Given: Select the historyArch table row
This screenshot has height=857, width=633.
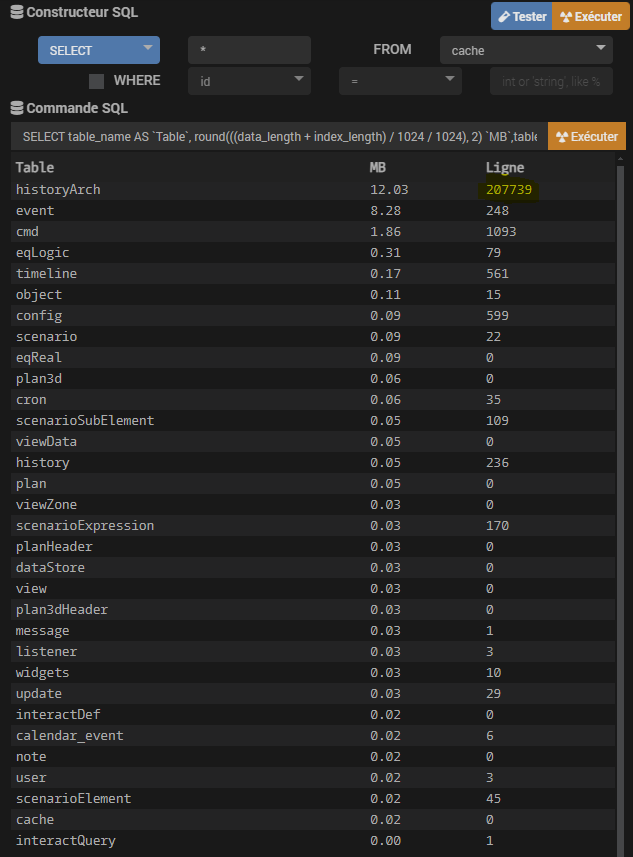Looking at the screenshot, I should [x=58, y=189].
